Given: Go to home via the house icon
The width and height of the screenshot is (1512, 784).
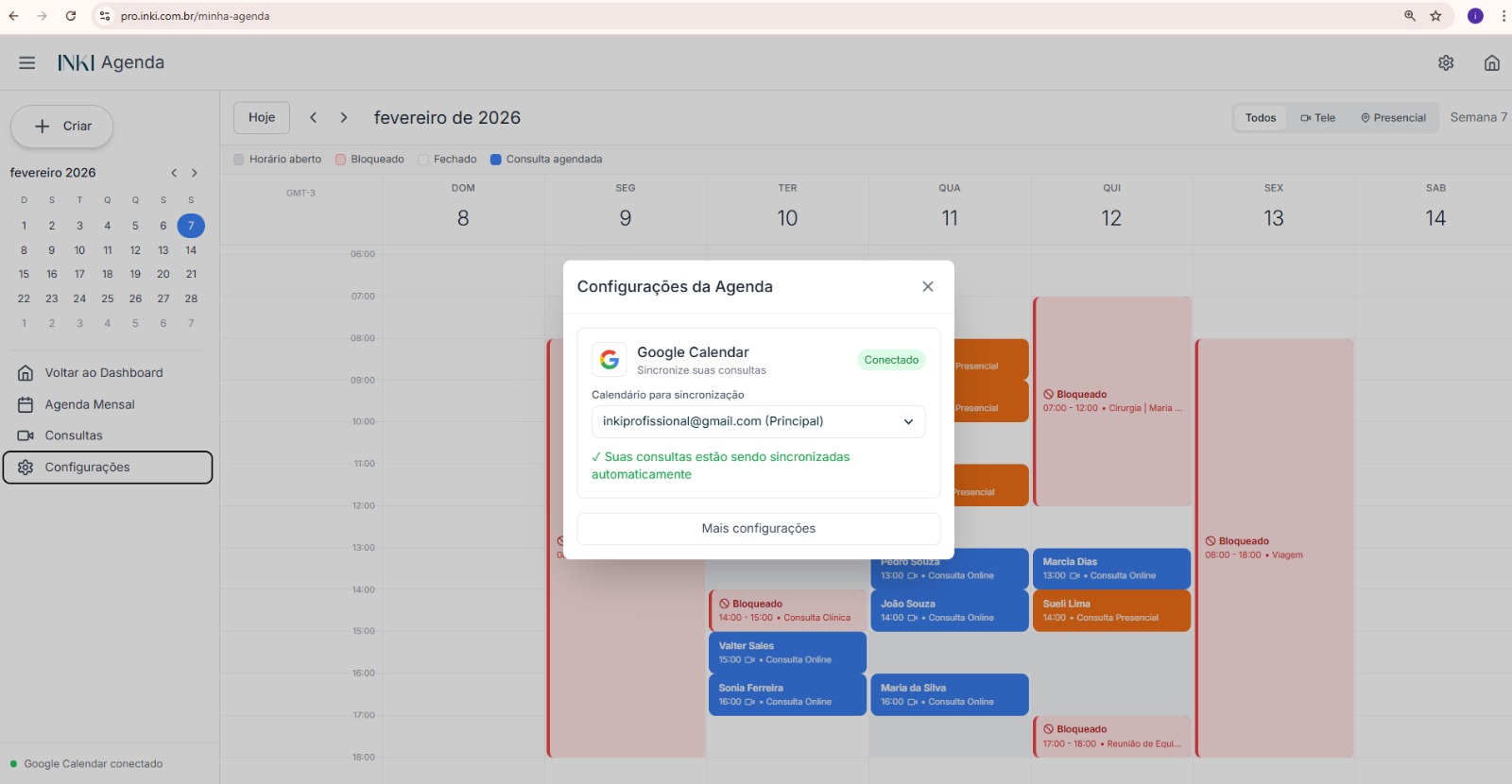Looking at the screenshot, I should coord(1492,62).
